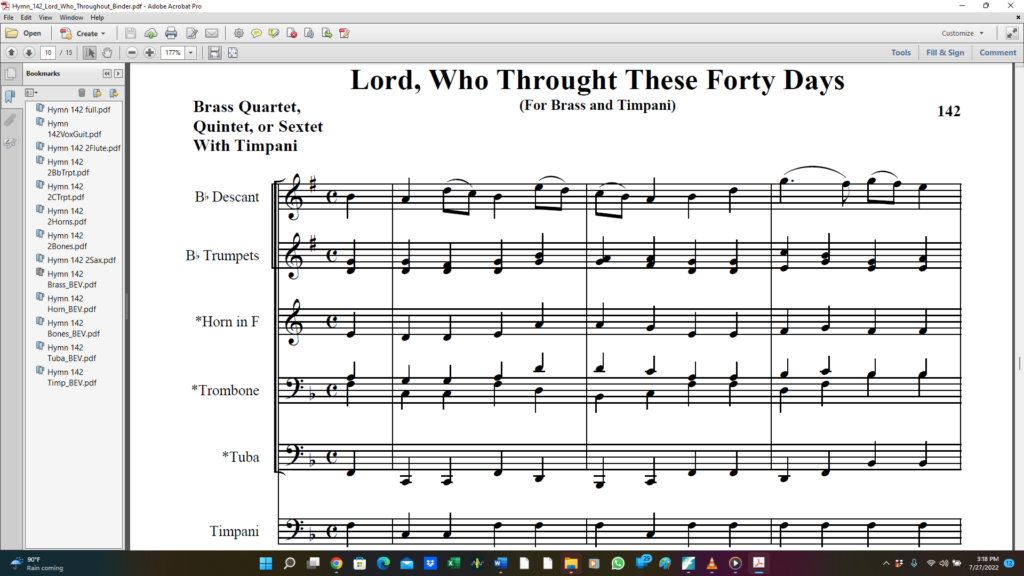This screenshot has width=1024, height=576.
Task: Click the zoom out minus button
Action: point(132,52)
